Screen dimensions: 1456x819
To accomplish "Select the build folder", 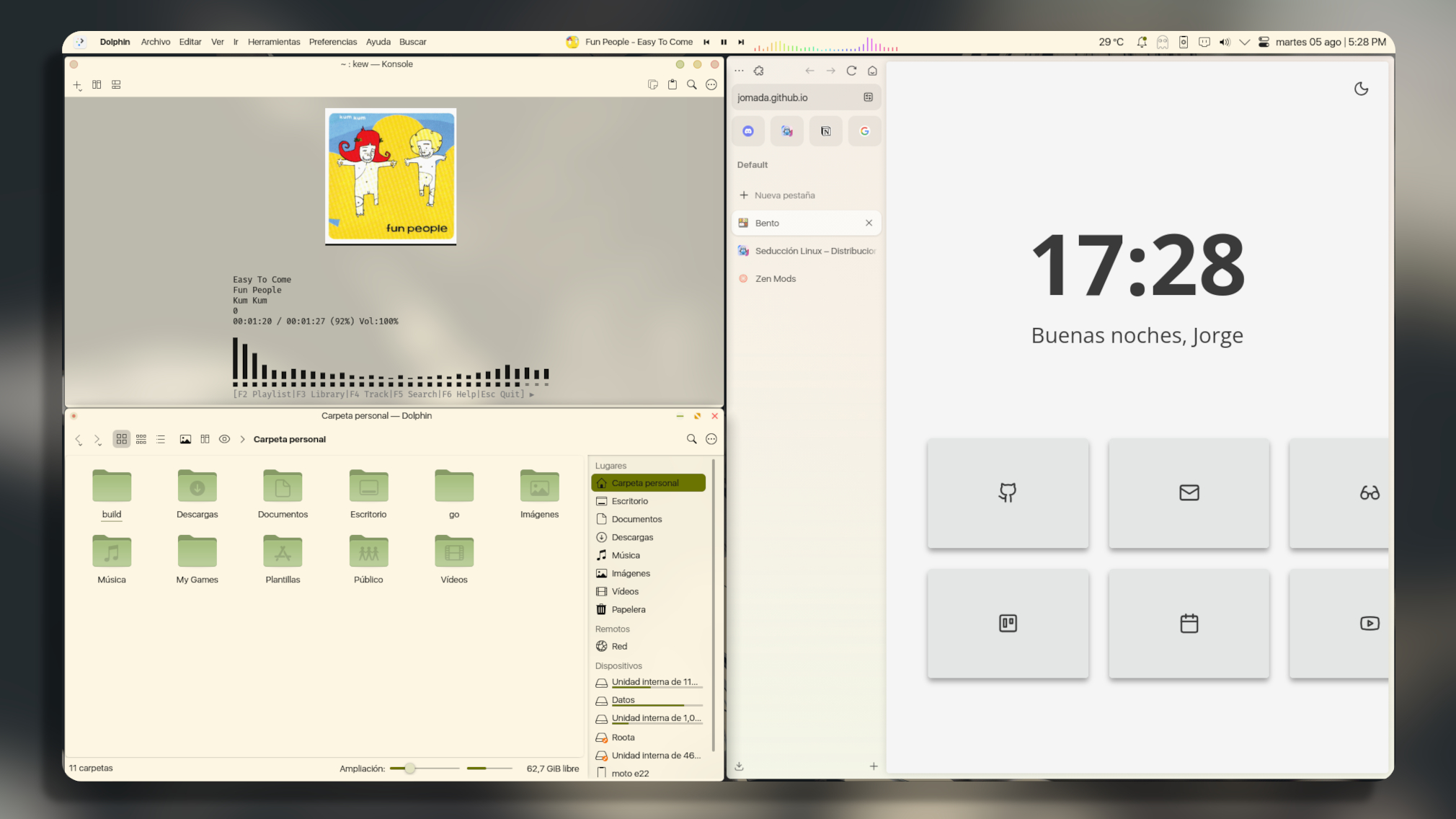I will tap(112, 494).
